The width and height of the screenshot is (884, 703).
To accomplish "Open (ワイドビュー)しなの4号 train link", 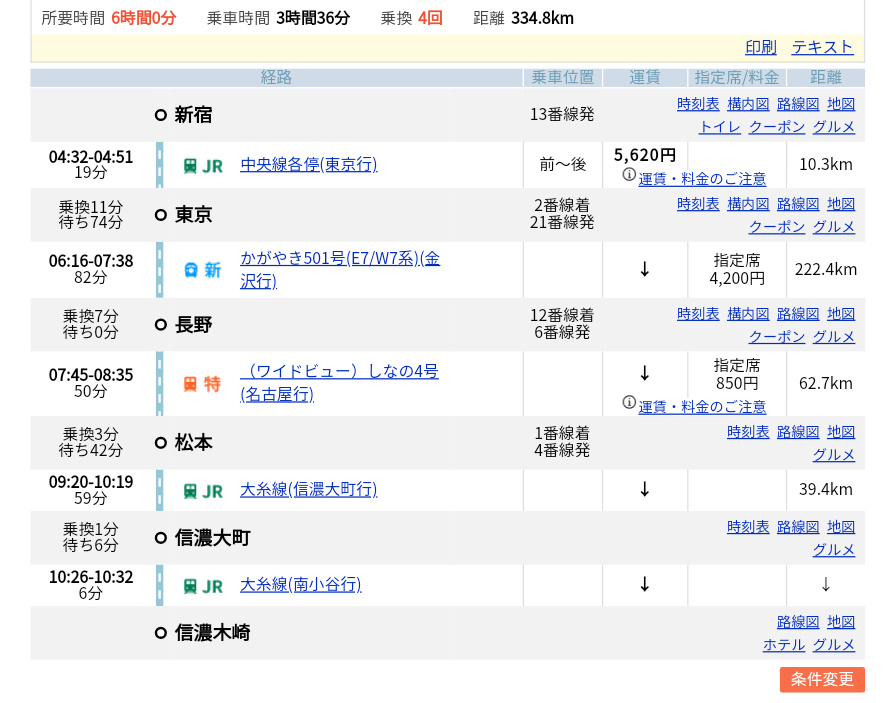I will pos(339,383).
